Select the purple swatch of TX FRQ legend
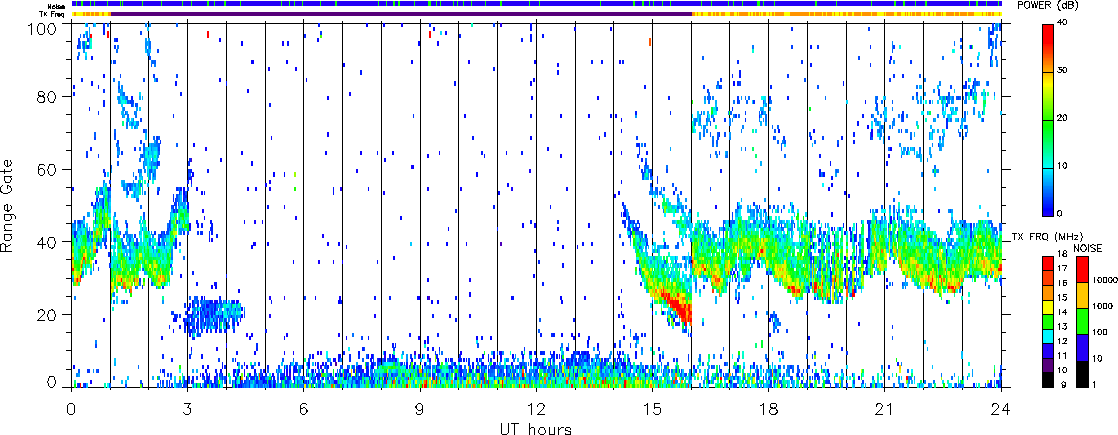 click(x=1047, y=366)
